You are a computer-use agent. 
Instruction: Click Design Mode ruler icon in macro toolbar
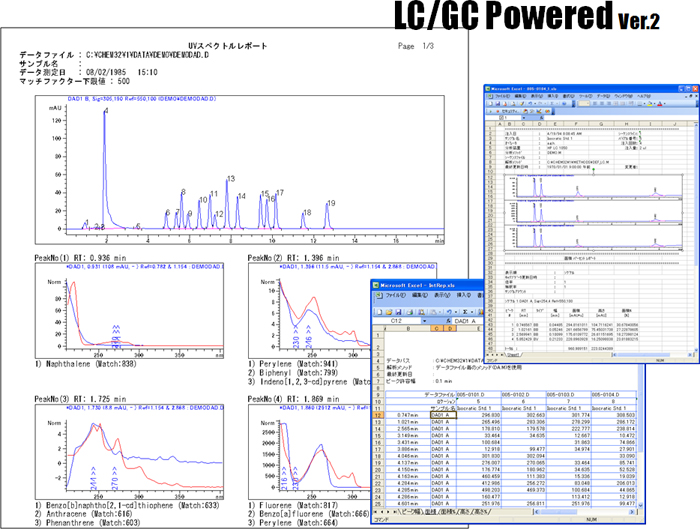[539, 111]
